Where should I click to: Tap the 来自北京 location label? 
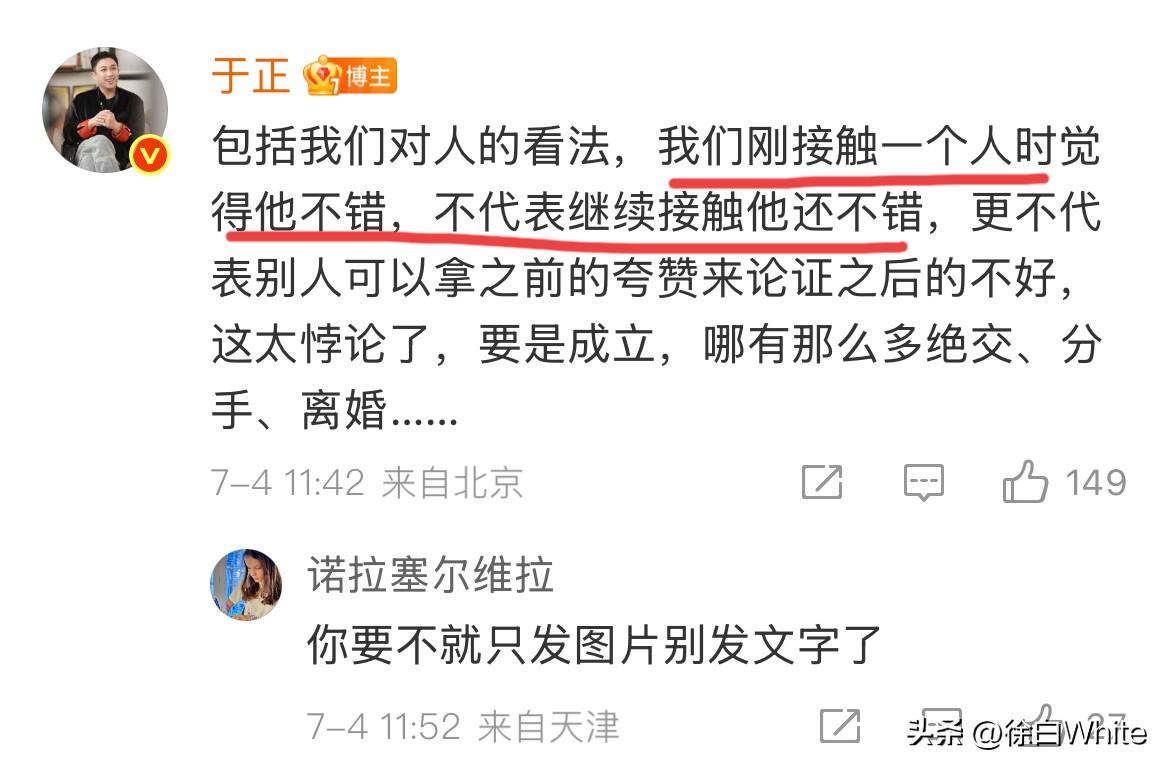coord(453,483)
